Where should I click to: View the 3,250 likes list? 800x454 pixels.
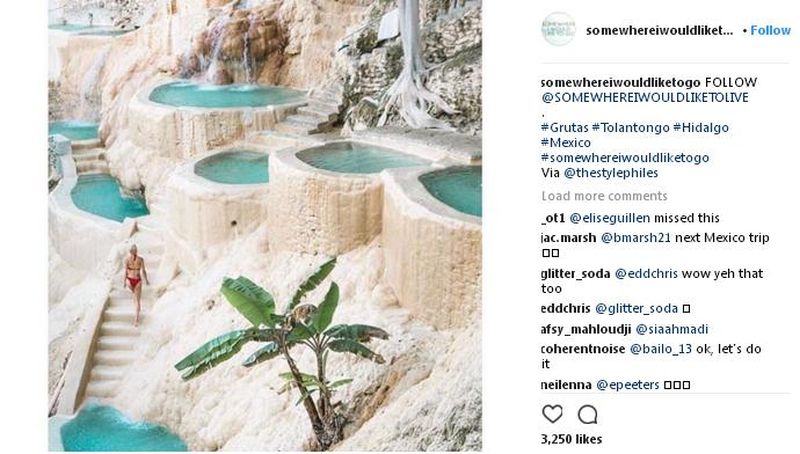(x=571, y=439)
